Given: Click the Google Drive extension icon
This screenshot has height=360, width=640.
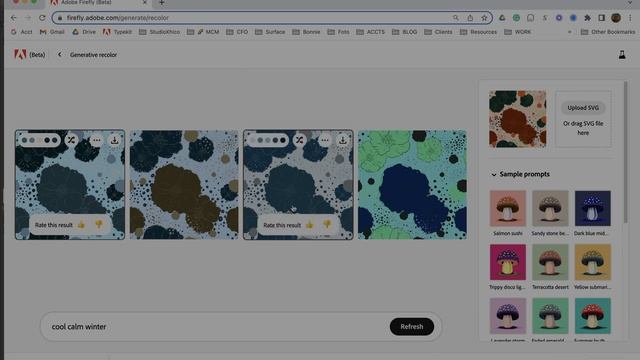Looking at the screenshot, I should [x=502, y=18].
